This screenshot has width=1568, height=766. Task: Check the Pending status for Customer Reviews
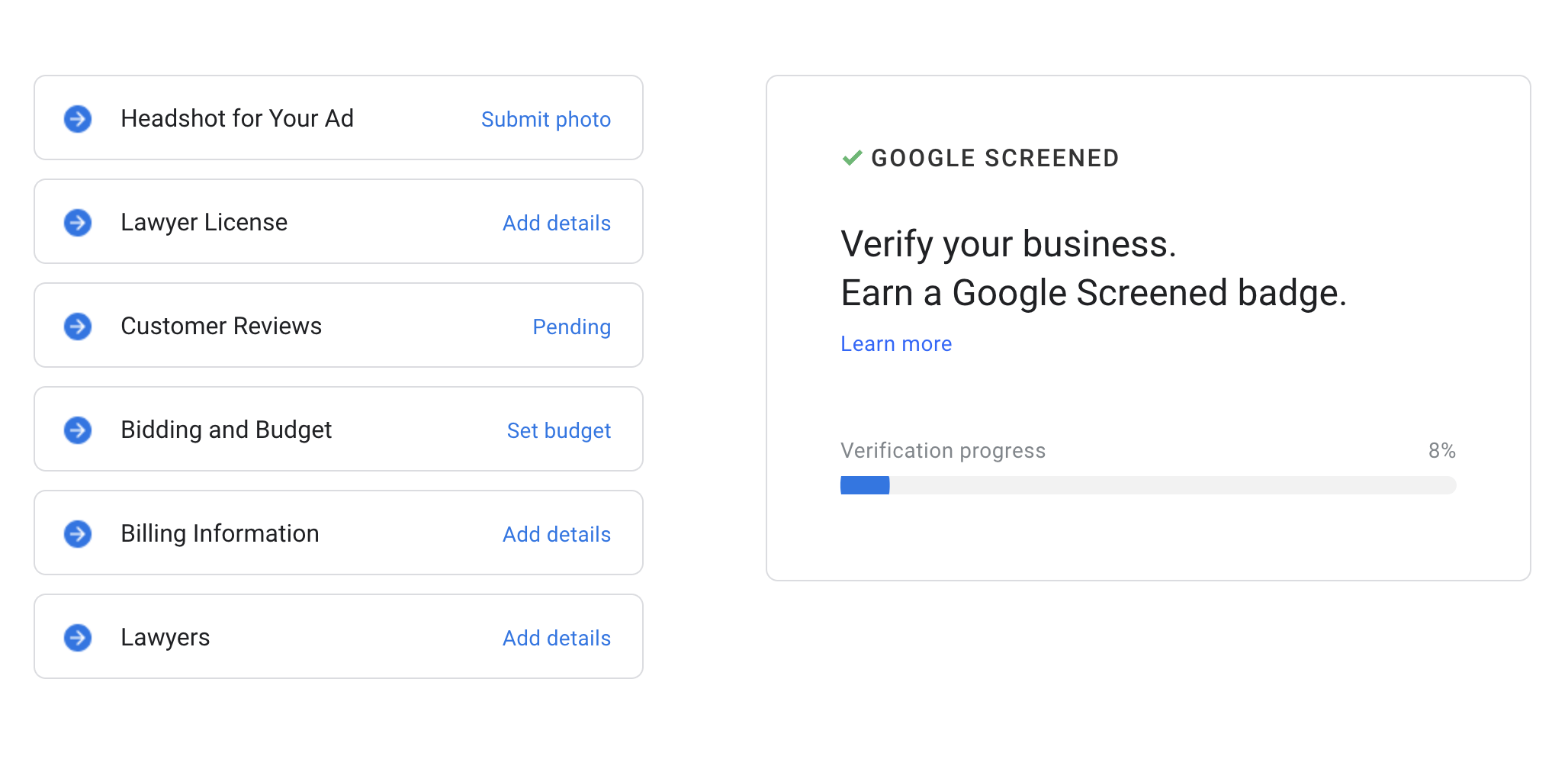coord(572,327)
